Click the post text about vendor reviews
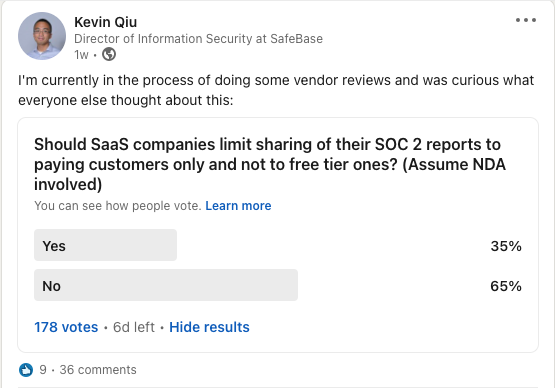555x388 pixels. [276, 90]
